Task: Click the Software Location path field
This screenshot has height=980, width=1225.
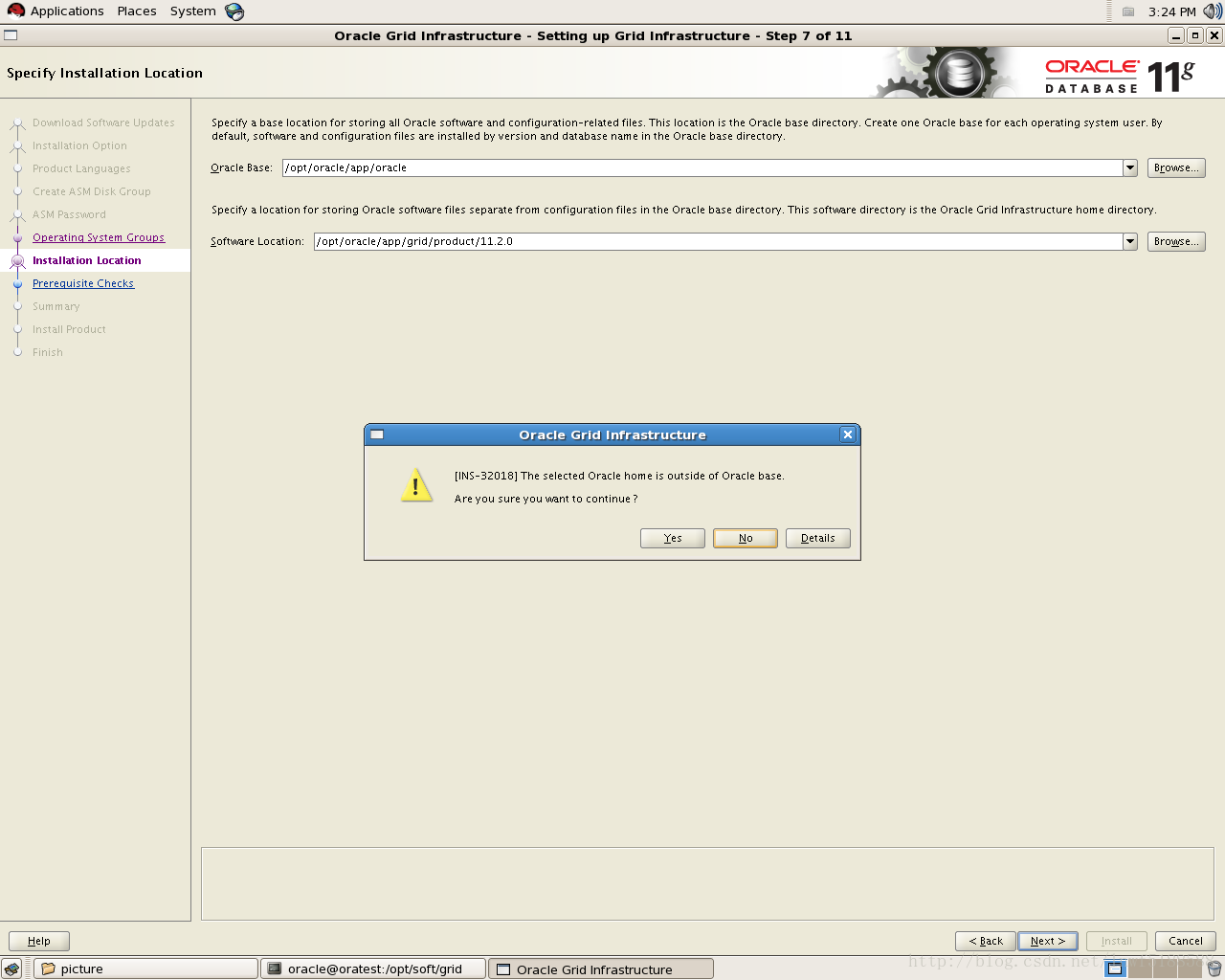Action: pos(718,241)
